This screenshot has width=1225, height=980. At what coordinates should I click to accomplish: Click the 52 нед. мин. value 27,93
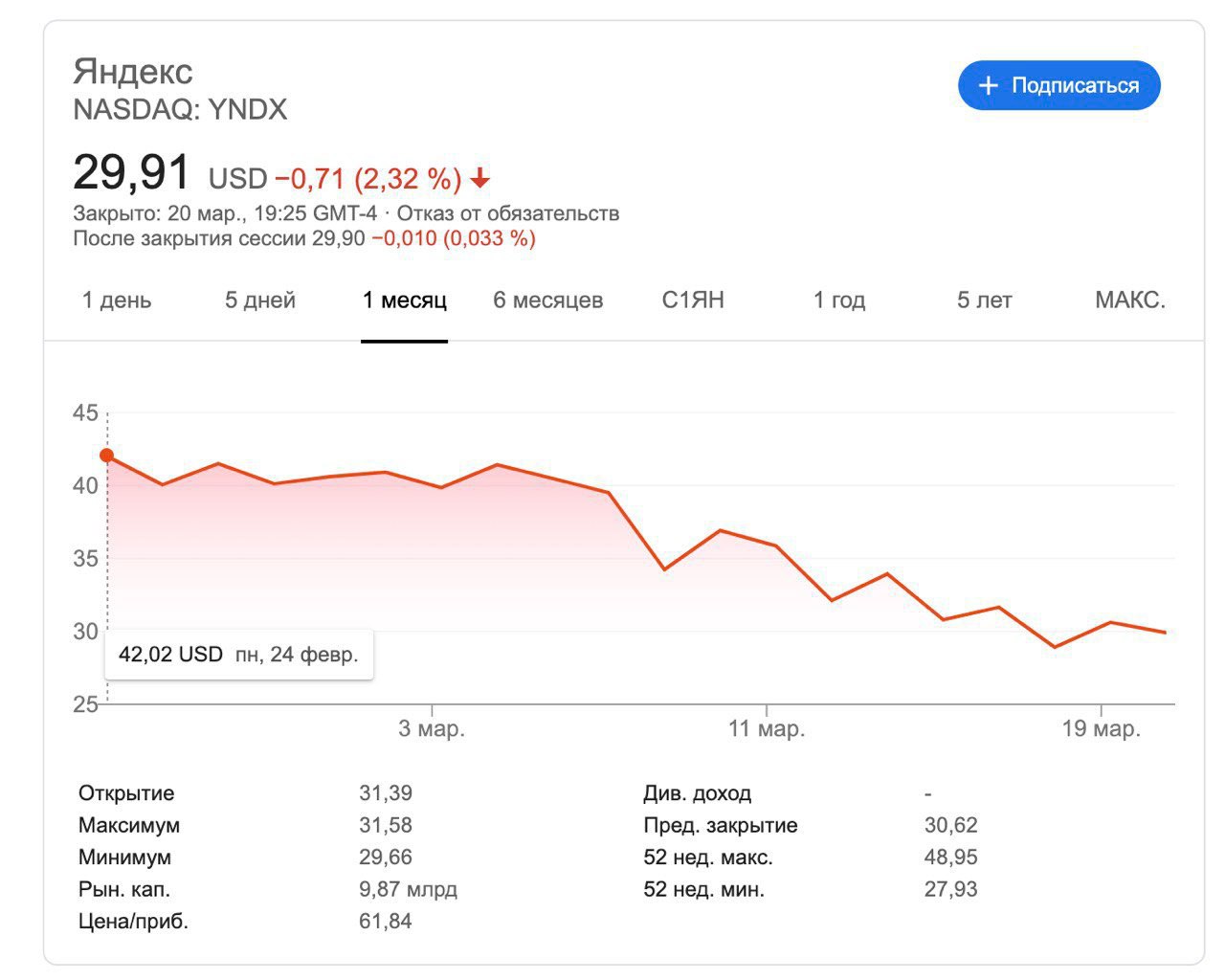[951, 889]
